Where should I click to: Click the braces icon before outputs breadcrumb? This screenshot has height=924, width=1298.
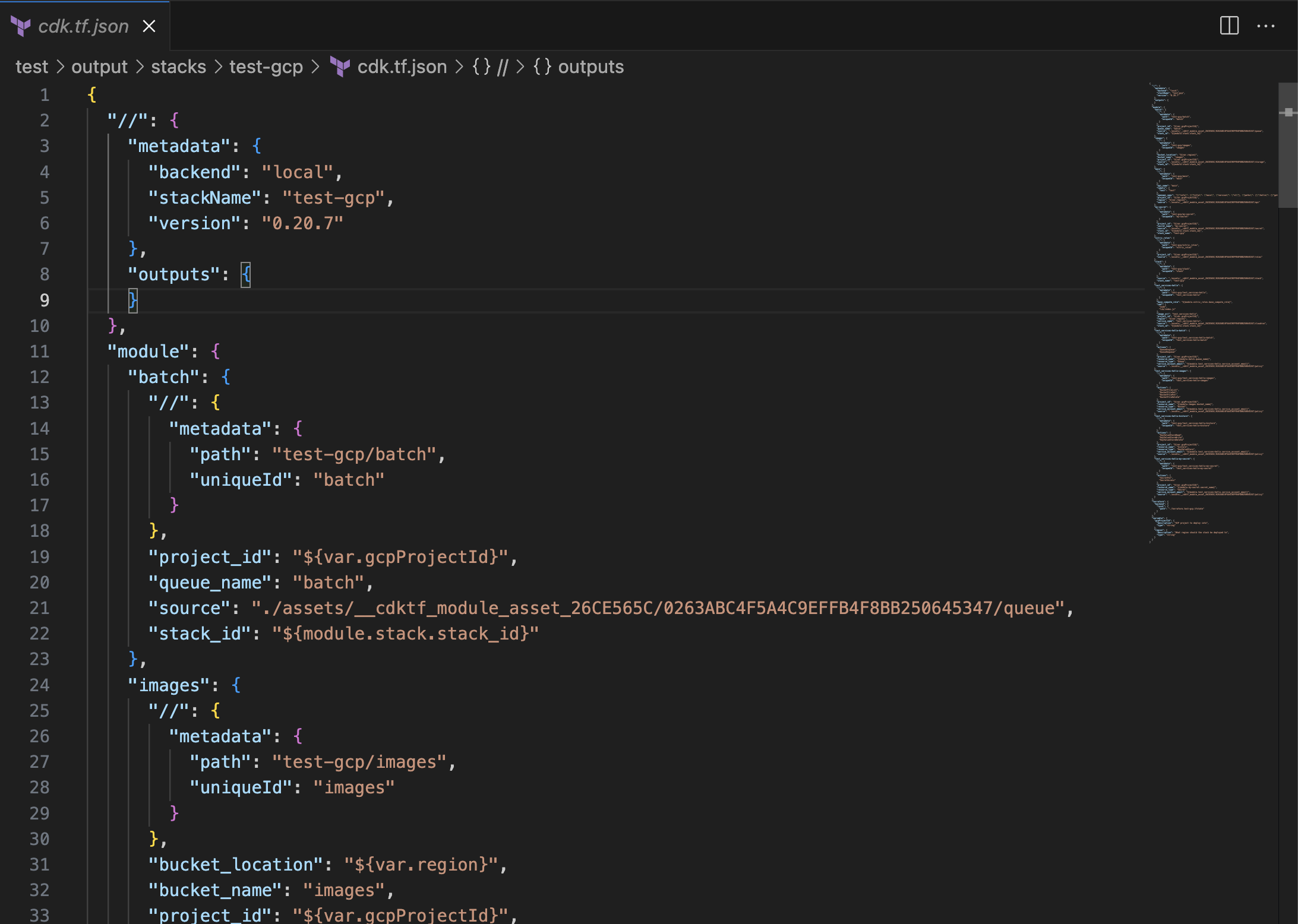542,67
